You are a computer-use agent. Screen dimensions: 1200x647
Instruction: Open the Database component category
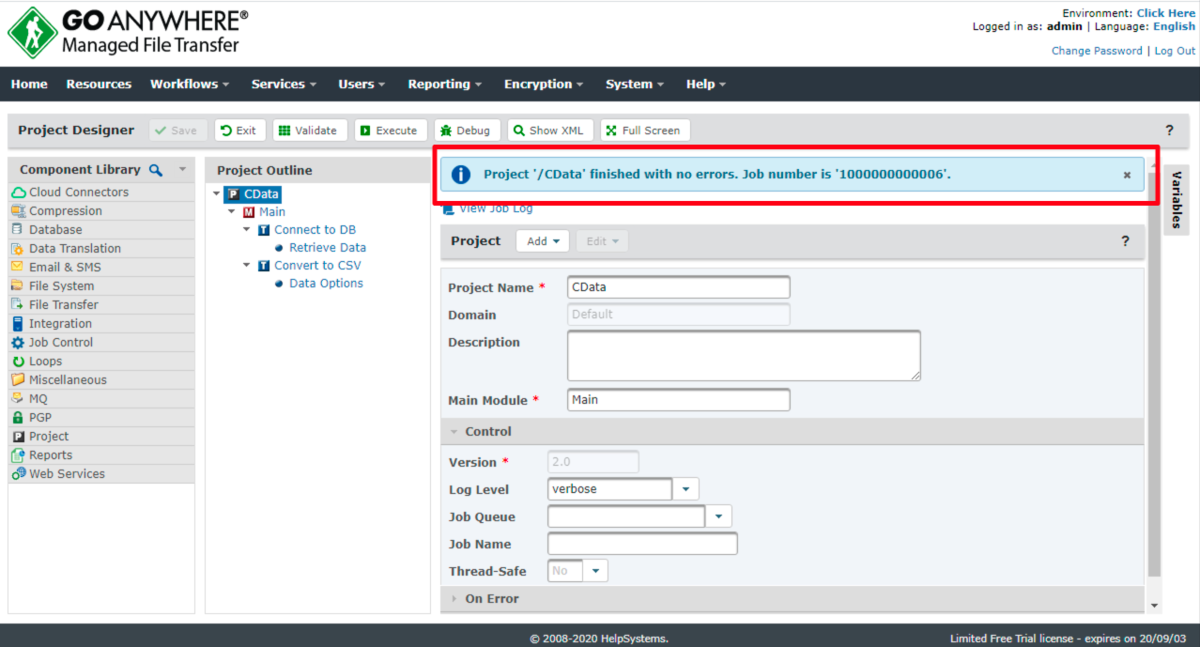[x=101, y=230]
